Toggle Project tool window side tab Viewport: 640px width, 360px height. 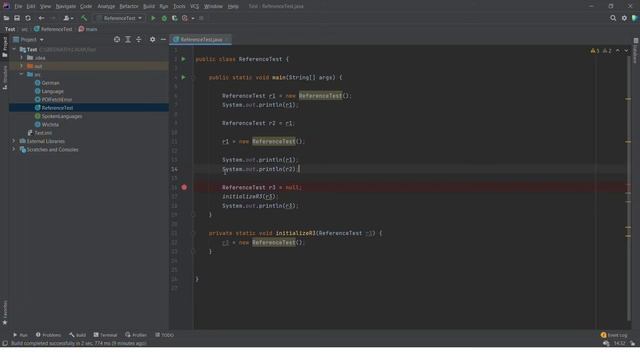pos(5,47)
